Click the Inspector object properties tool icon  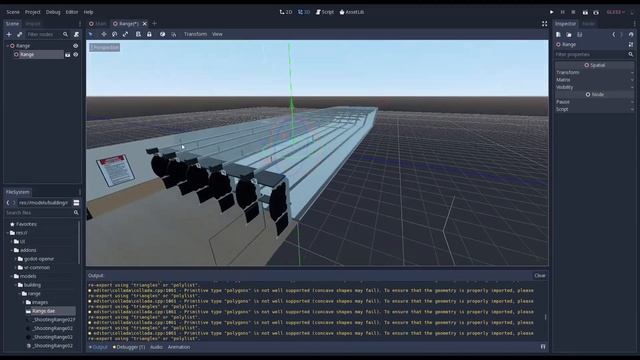(x=631, y=44)
